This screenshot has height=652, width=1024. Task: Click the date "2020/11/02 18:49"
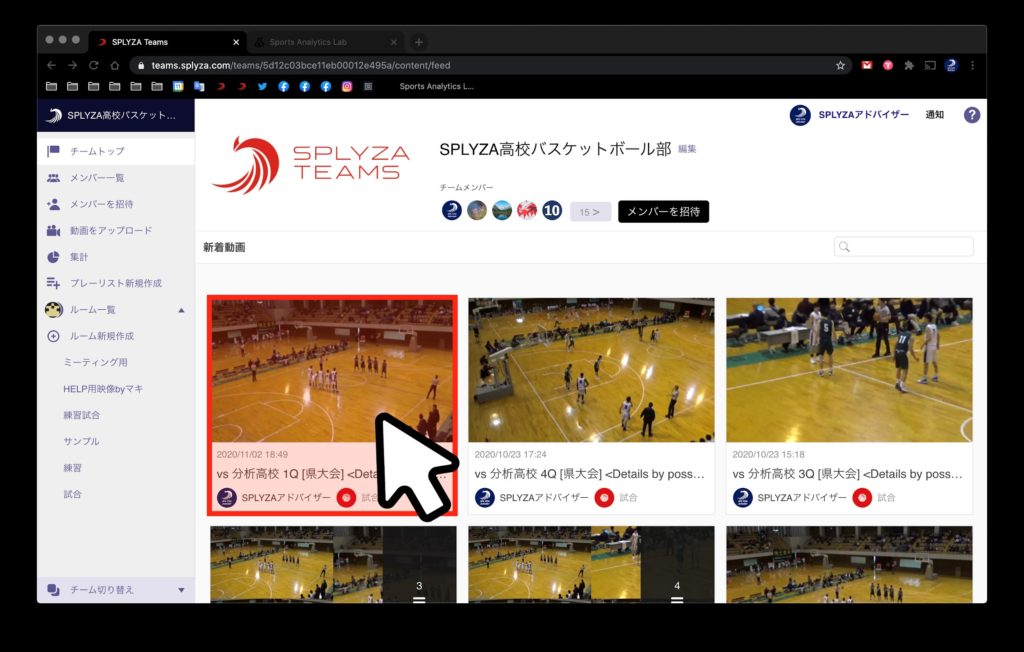coord(252,454)
